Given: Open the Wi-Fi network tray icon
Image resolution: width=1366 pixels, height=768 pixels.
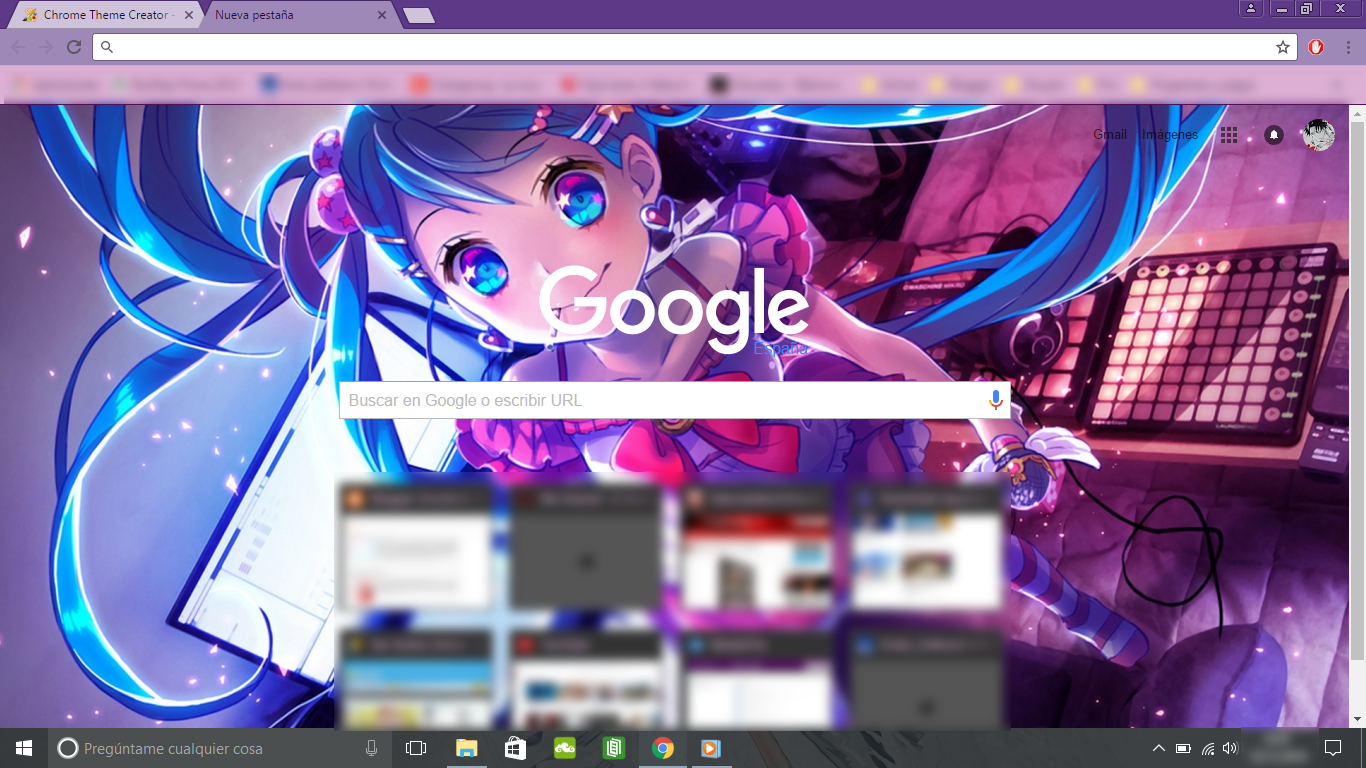Looking at the screenshot, I should tap(1208, 748).
